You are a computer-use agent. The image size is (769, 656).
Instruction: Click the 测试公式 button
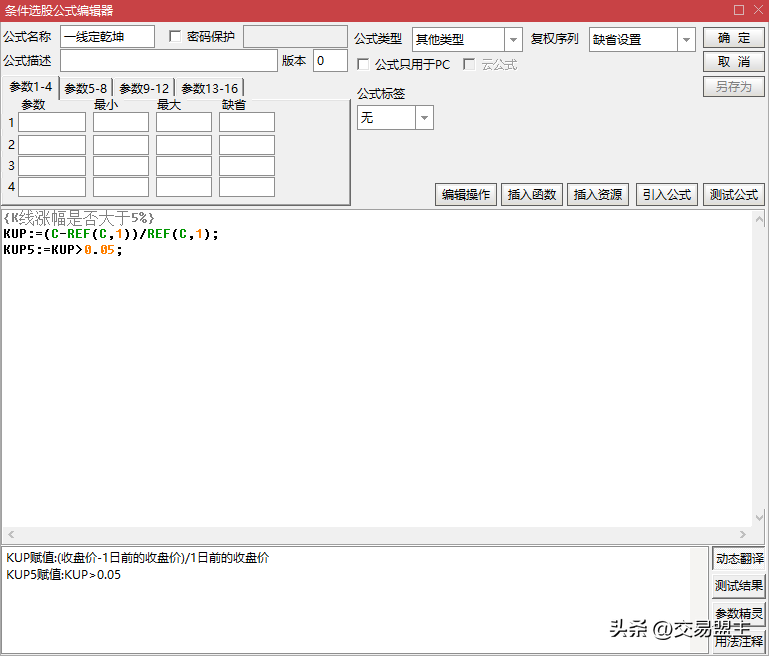coord(734,195)
